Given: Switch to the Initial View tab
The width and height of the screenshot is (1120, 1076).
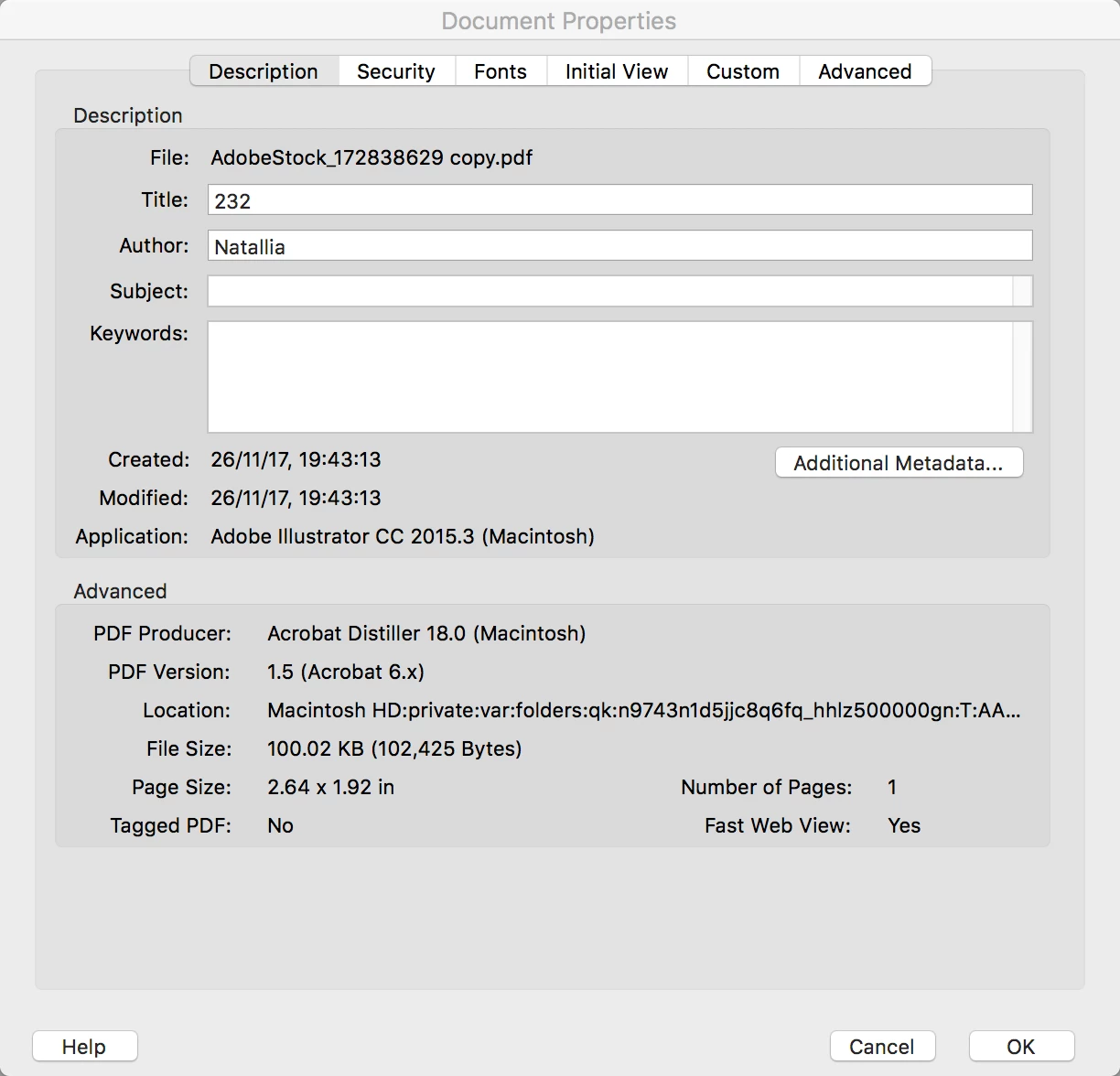Looking at the screenshot, I should tap(617, 71).
